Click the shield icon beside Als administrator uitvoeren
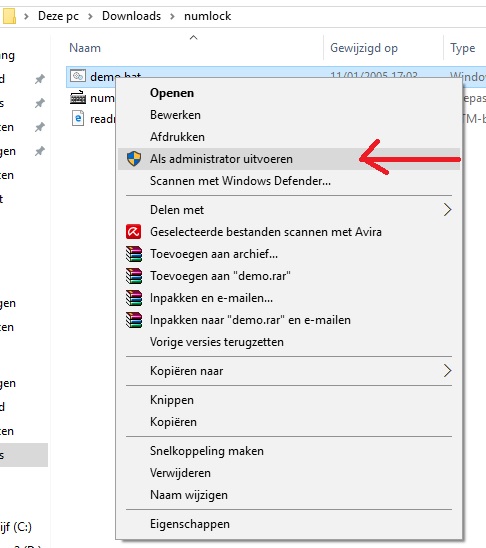Image resolution: width=486 pixels, height=548 pixels. pyautogui.click(x=134, y=159)
